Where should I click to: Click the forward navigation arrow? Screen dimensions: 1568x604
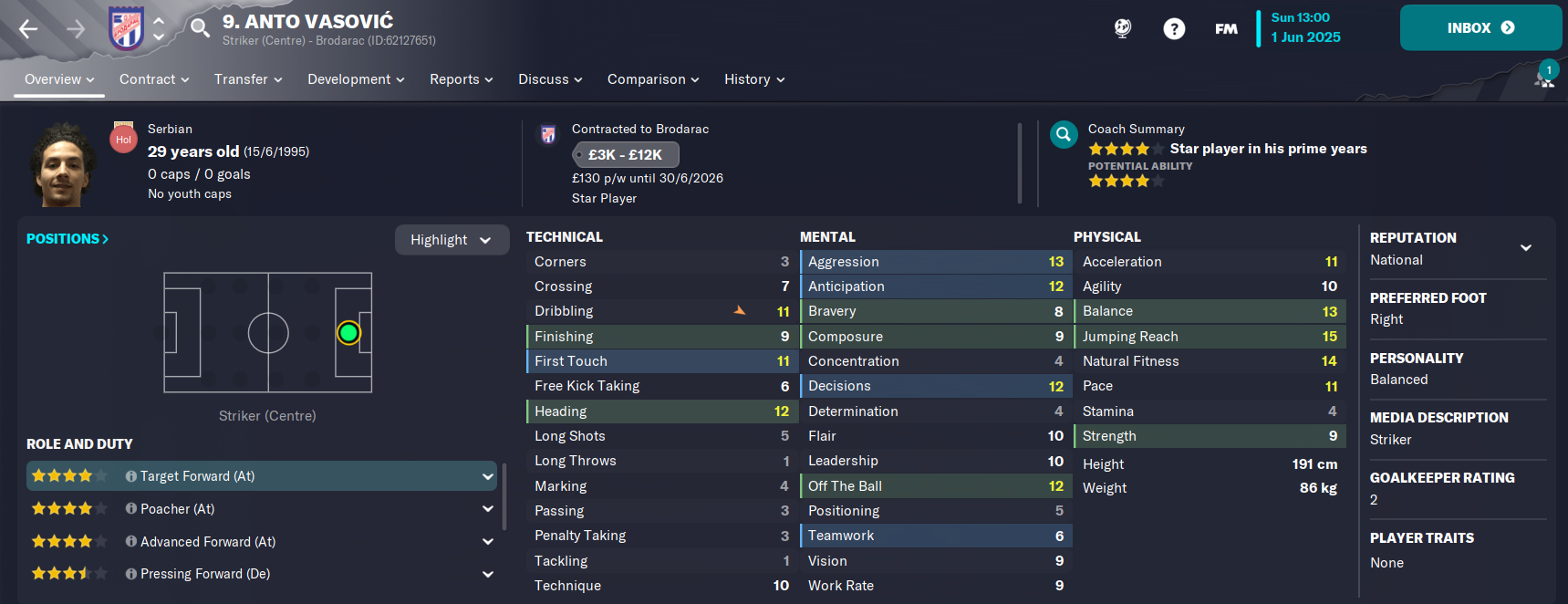(76, 29)
